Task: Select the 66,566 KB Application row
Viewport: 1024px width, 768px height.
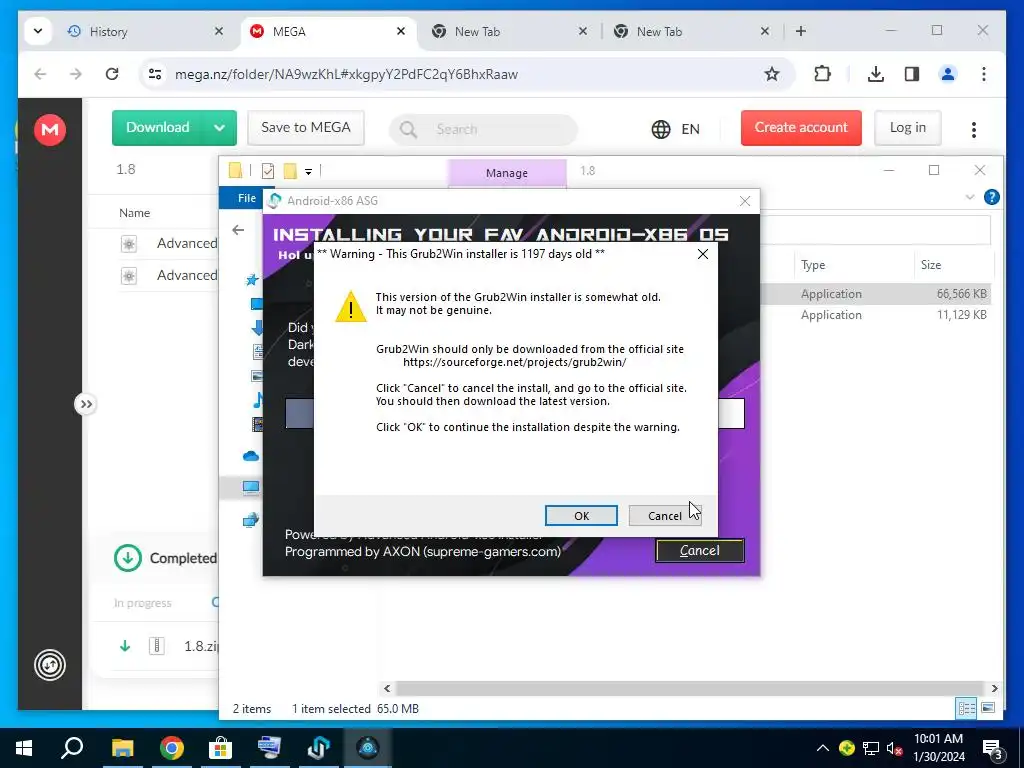Action: click(875, 294)
